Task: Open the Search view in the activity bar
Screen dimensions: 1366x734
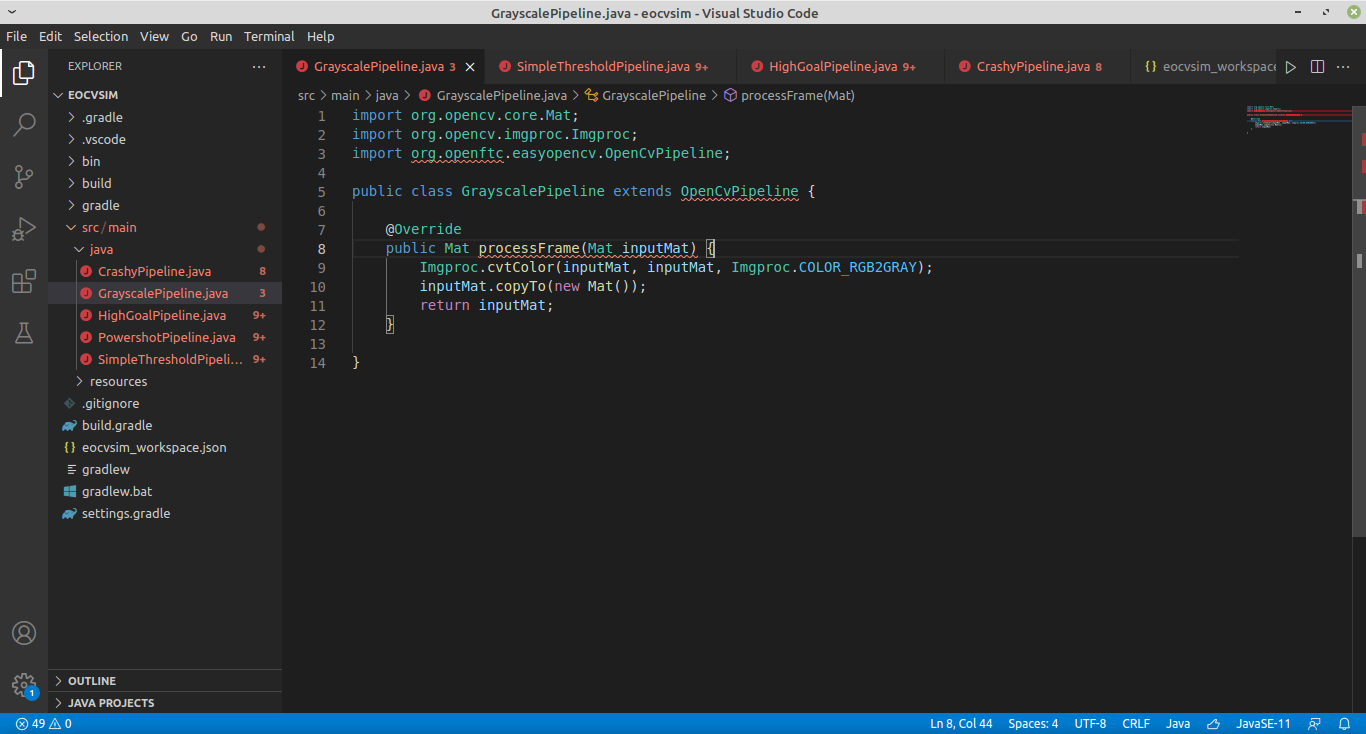Action: point(24,125)
